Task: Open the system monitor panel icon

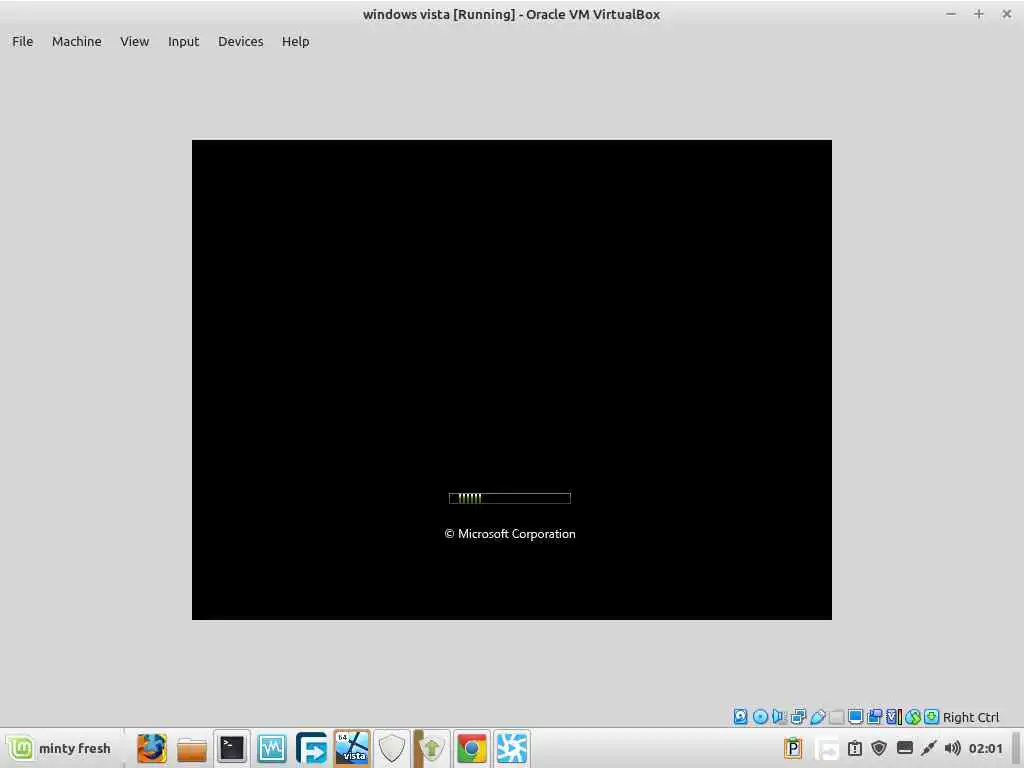Action: (271, 748)
